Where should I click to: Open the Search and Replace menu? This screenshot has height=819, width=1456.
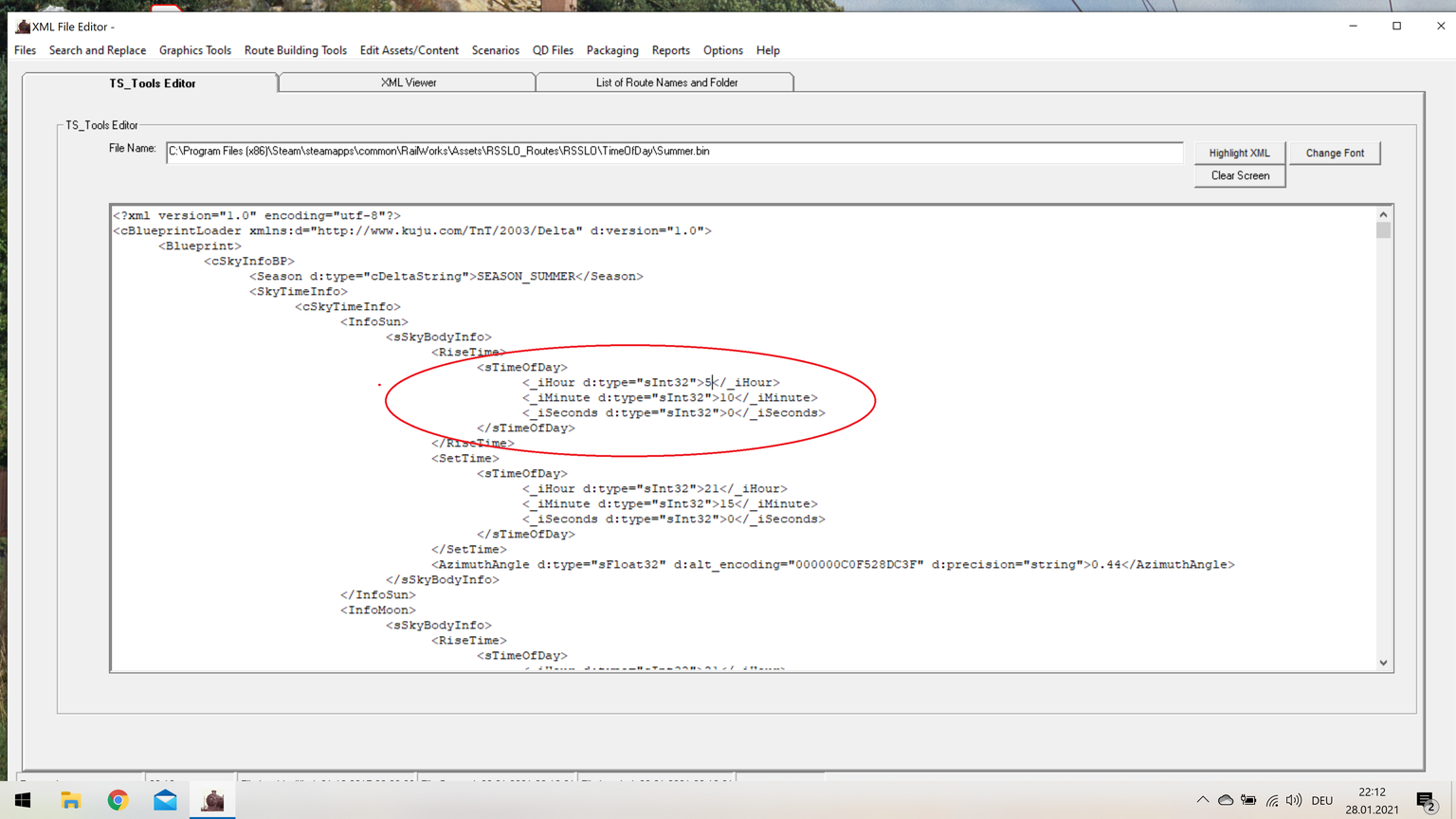(x=98, y=50)
